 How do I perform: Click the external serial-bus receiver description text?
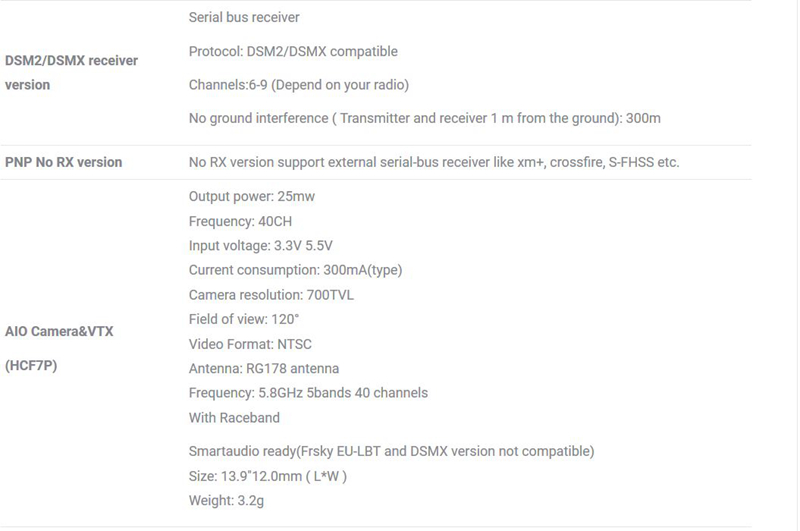click(434, 162)
